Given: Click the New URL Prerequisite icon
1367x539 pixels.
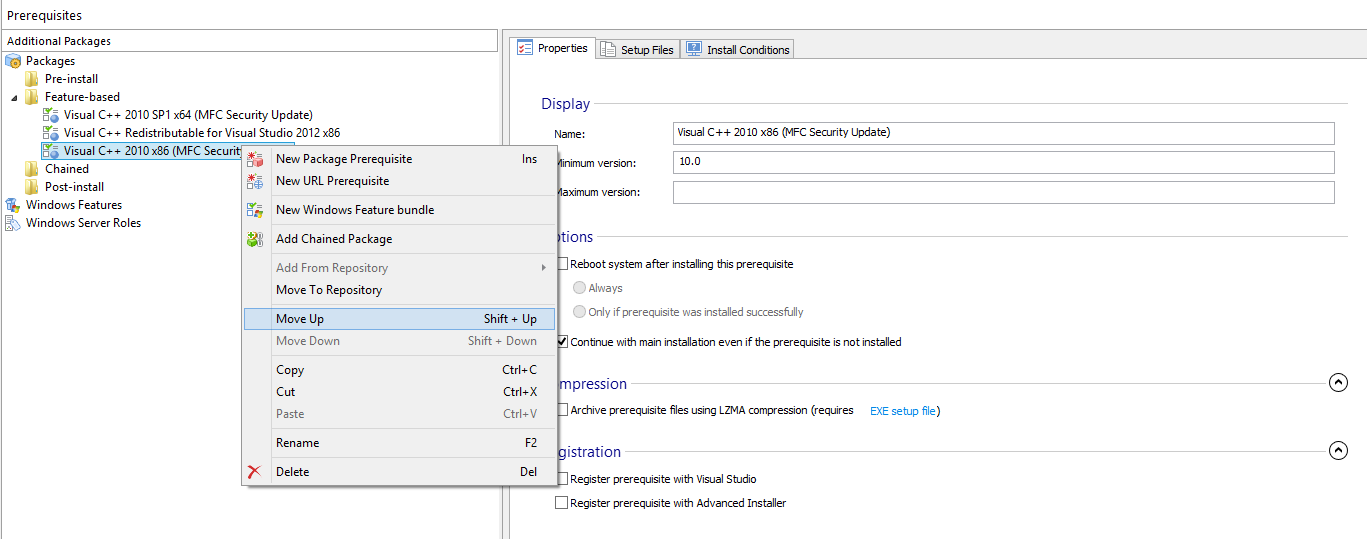Looking at the screenshot, I should 255,181.
